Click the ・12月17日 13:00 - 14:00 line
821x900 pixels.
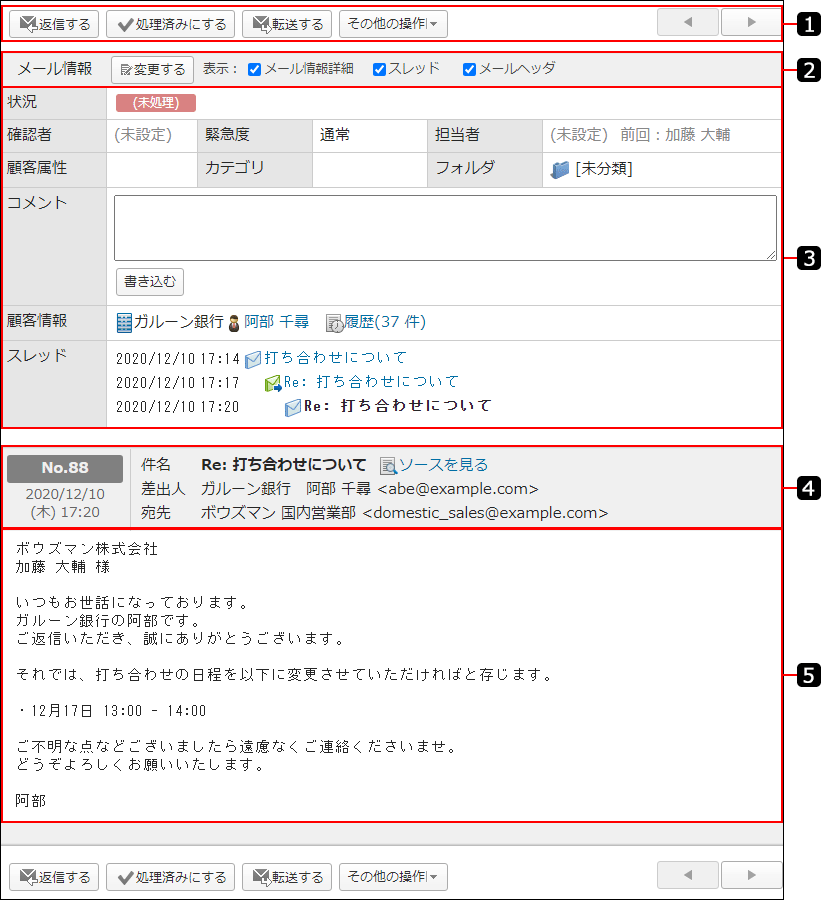(111, 711)
